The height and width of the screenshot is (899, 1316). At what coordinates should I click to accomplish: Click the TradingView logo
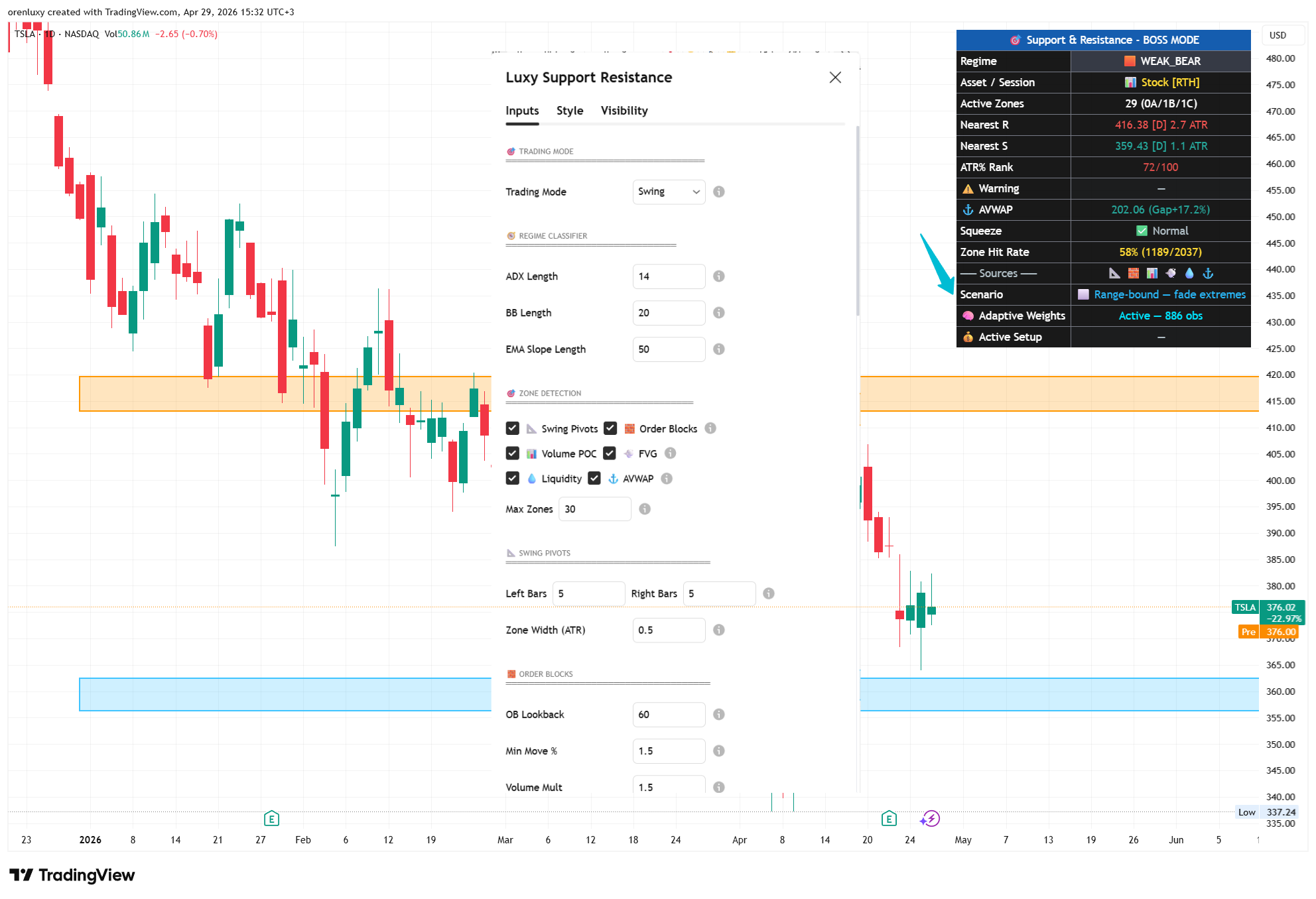click(x=72, y=875)
